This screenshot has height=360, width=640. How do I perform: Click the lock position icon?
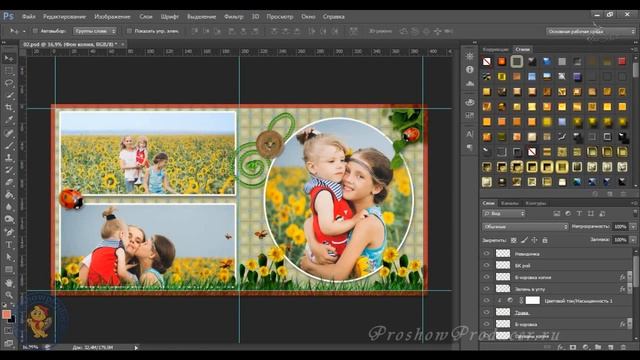point(534,240)
